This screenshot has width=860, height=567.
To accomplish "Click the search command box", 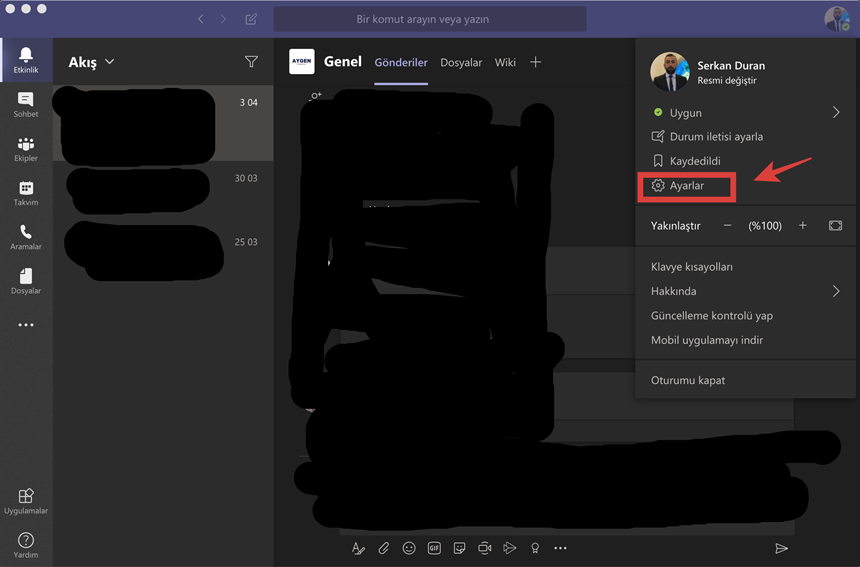I will 430,19.
